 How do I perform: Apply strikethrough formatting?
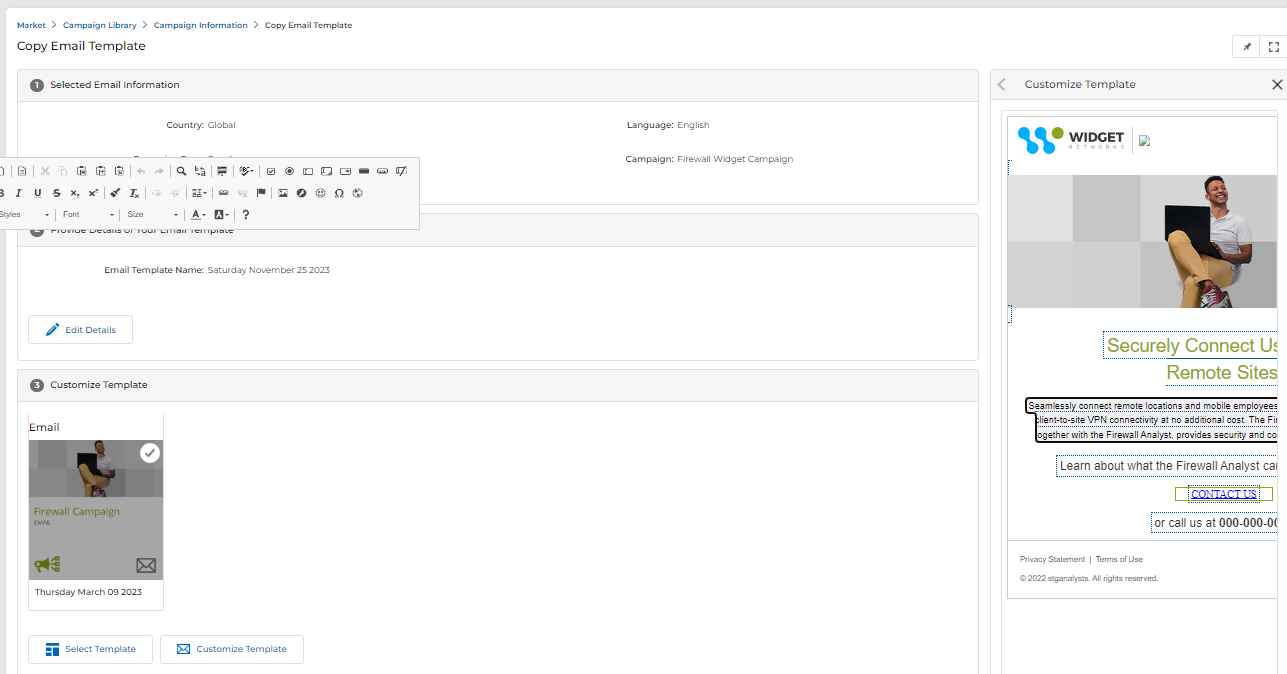57,193
